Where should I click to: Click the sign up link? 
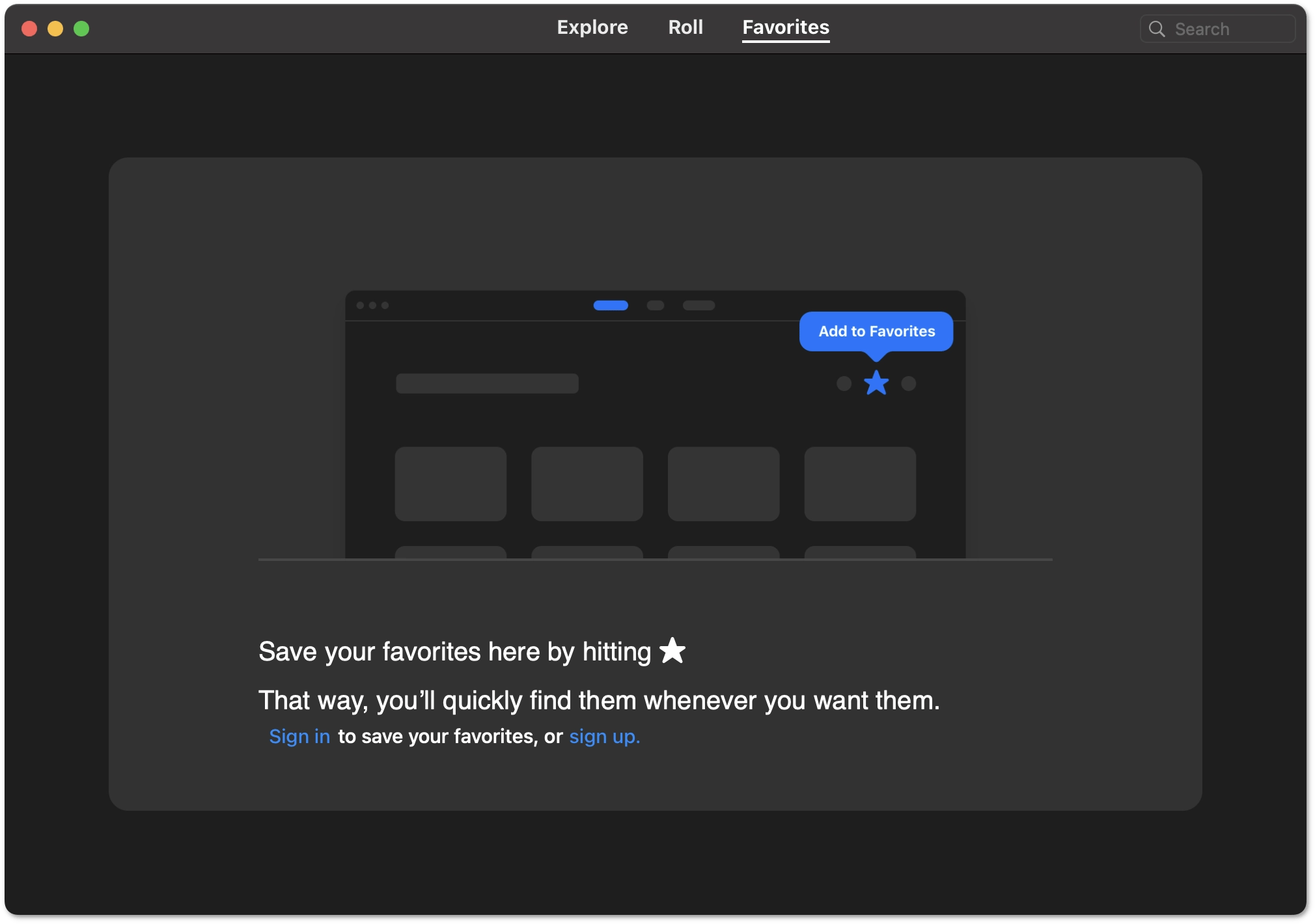tap(604, 736)
